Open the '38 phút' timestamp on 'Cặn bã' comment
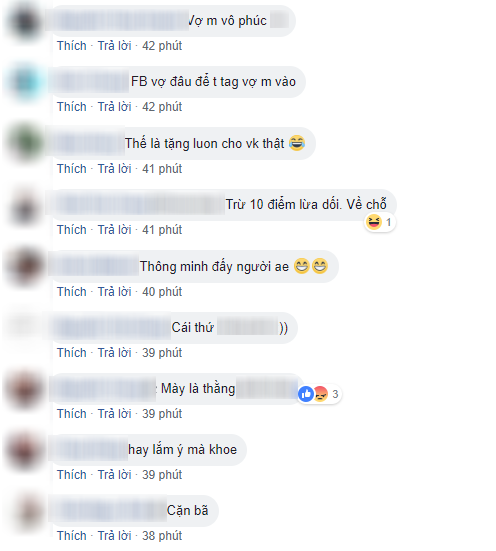The width and height of the screenshot is (496, 551). click(162, 536)
